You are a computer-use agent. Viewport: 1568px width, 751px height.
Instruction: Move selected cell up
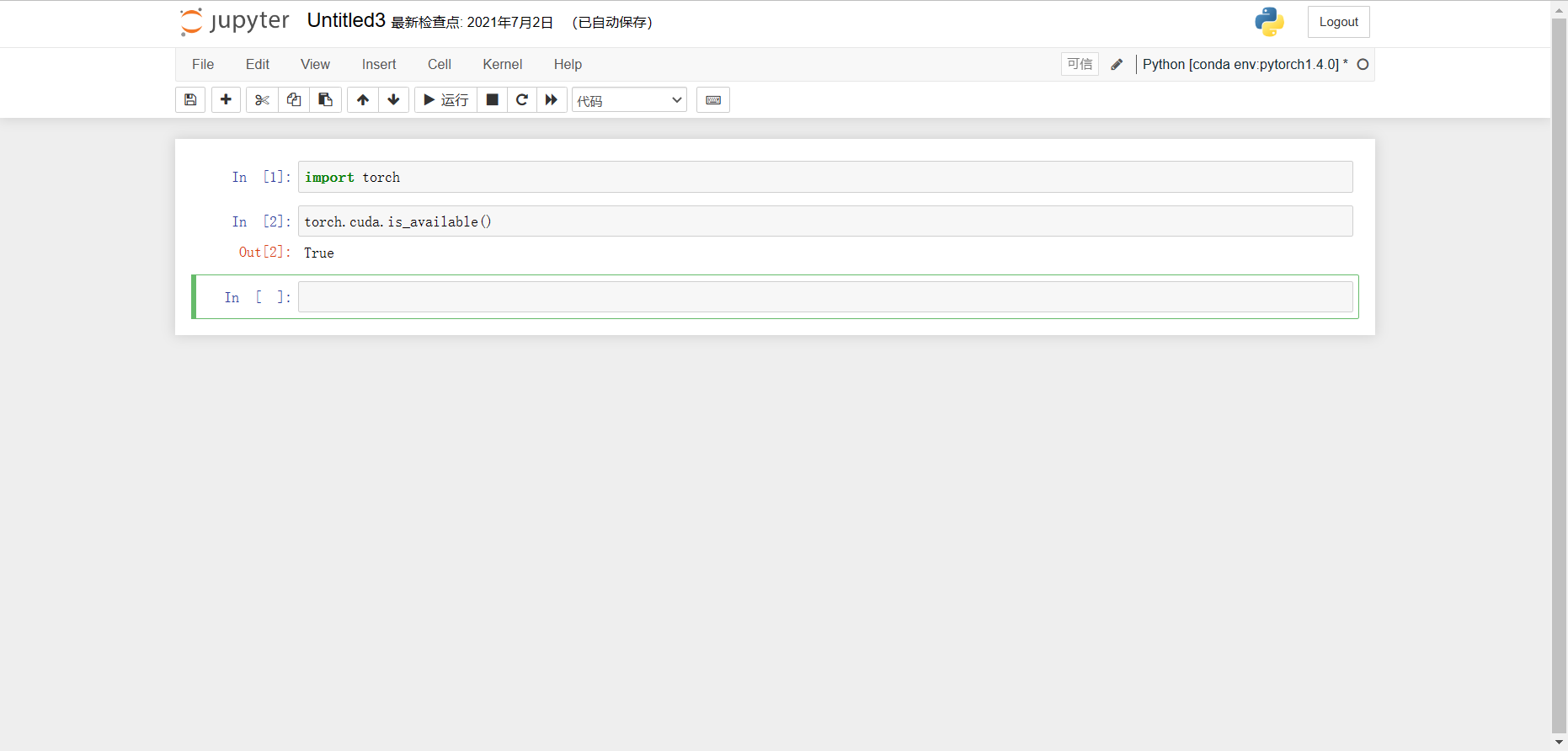point(363,100)
